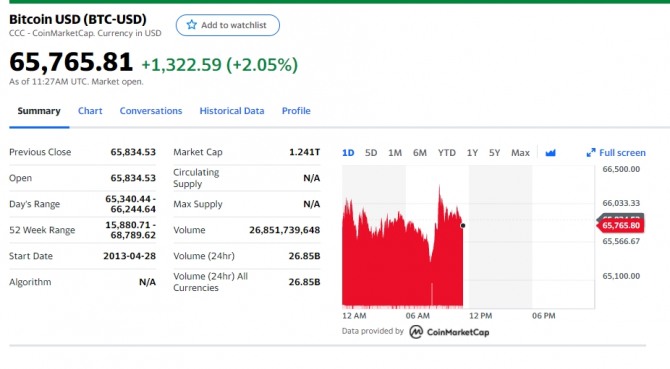The height and width of the screenshot is (369, 670).
Task: Open the chart type icon beside Max
Action: click(x=550, y=152)
